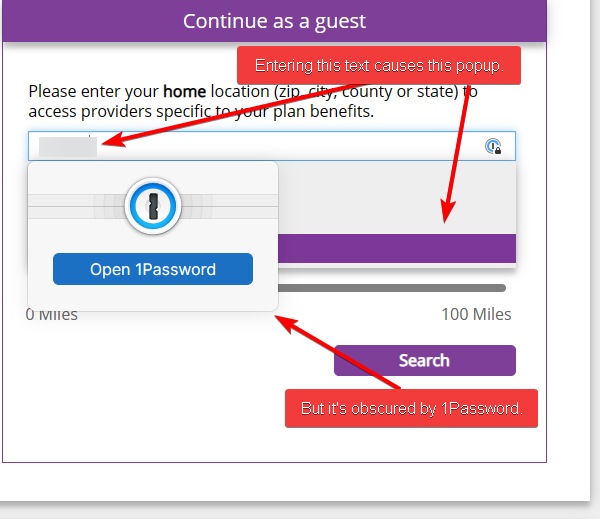The width and height of the screenshot is (600, 519).
Task: Click the bold word 'home' in the instructions
Action: click(x=184, y=91)
